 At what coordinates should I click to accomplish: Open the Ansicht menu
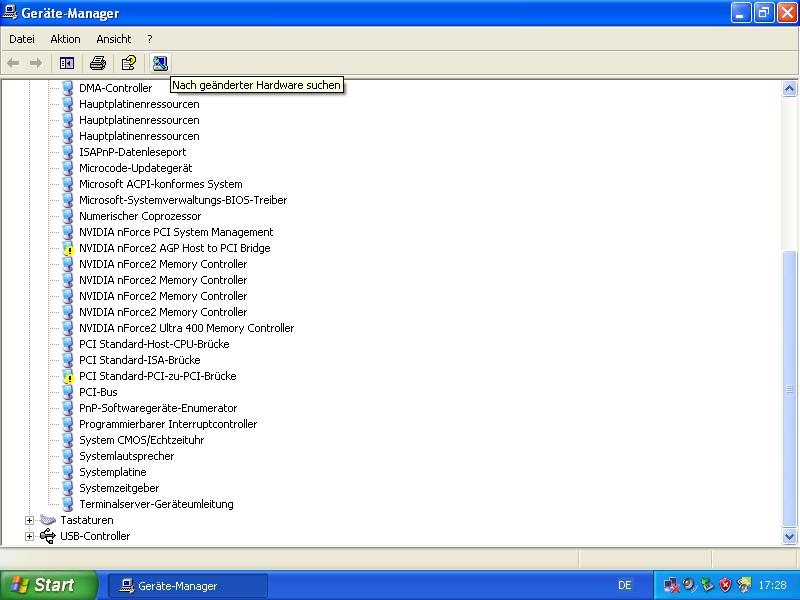(x=114, y=39)
